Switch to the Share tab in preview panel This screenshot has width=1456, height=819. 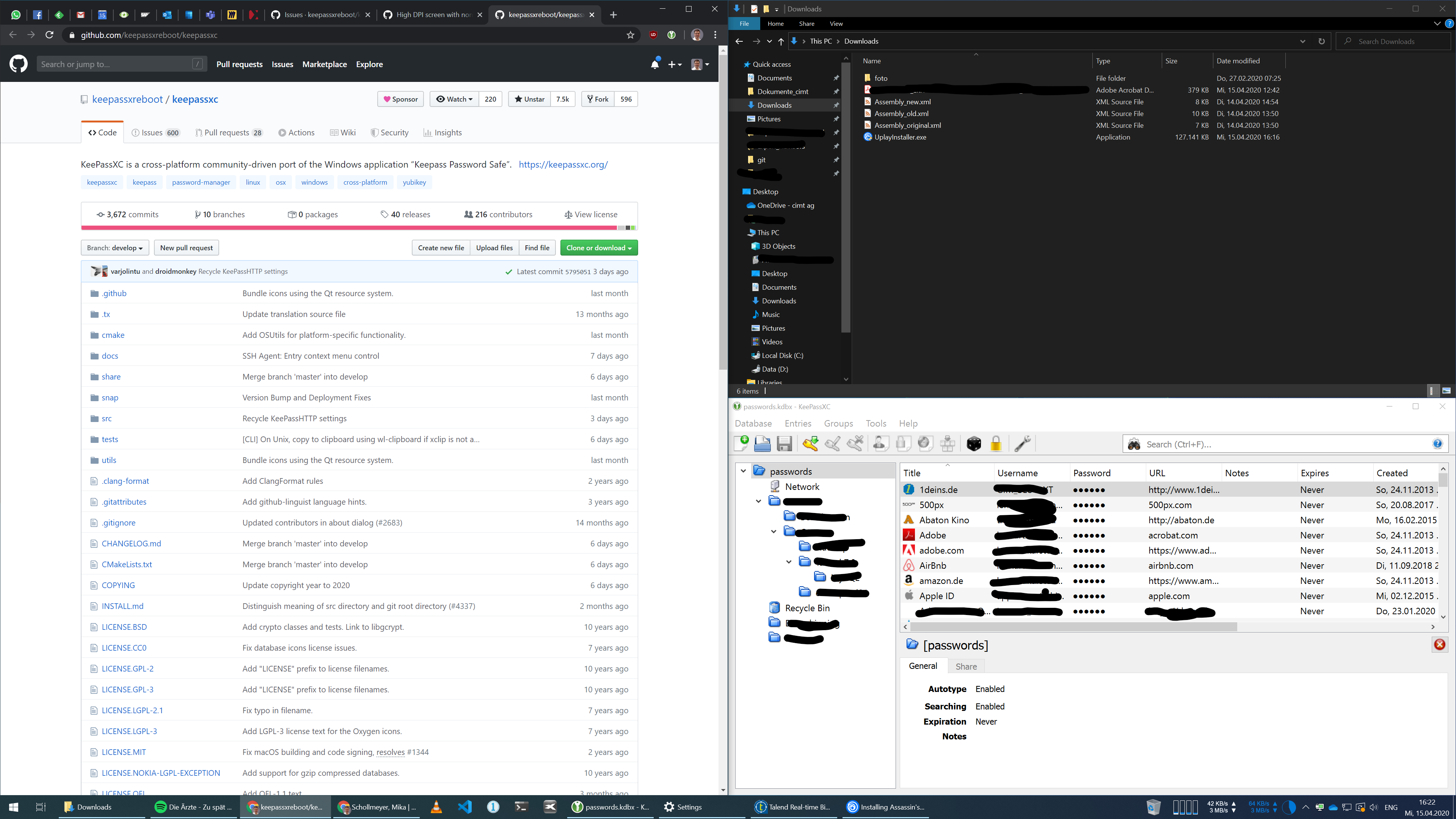pos(966,667)
